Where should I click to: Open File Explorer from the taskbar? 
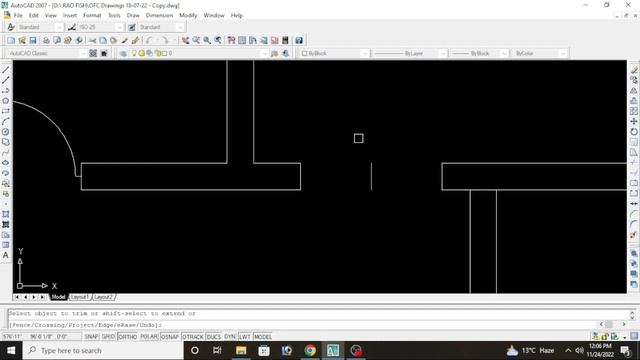[241, 351]
